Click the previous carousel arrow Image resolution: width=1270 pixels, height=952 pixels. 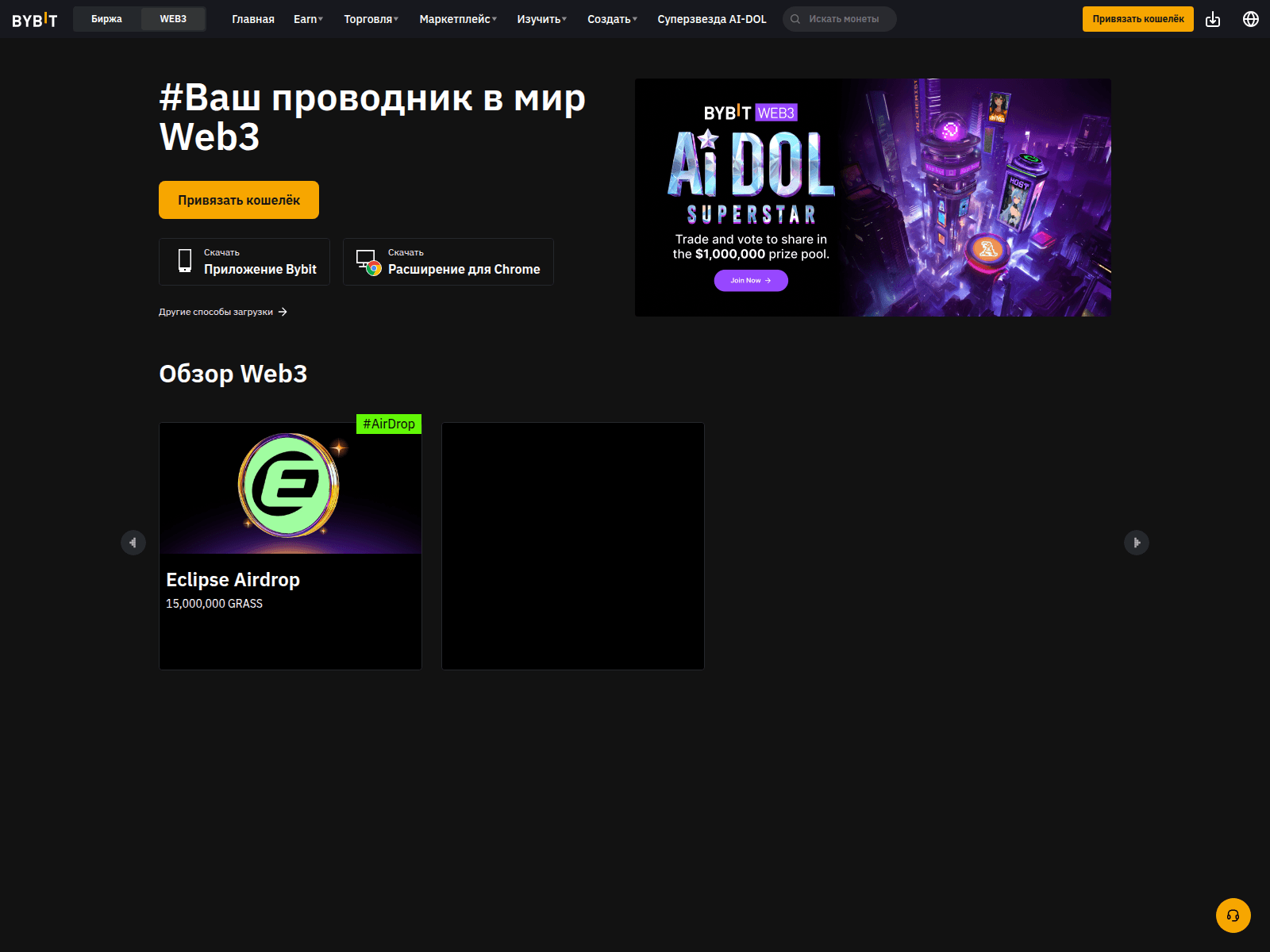133,543
